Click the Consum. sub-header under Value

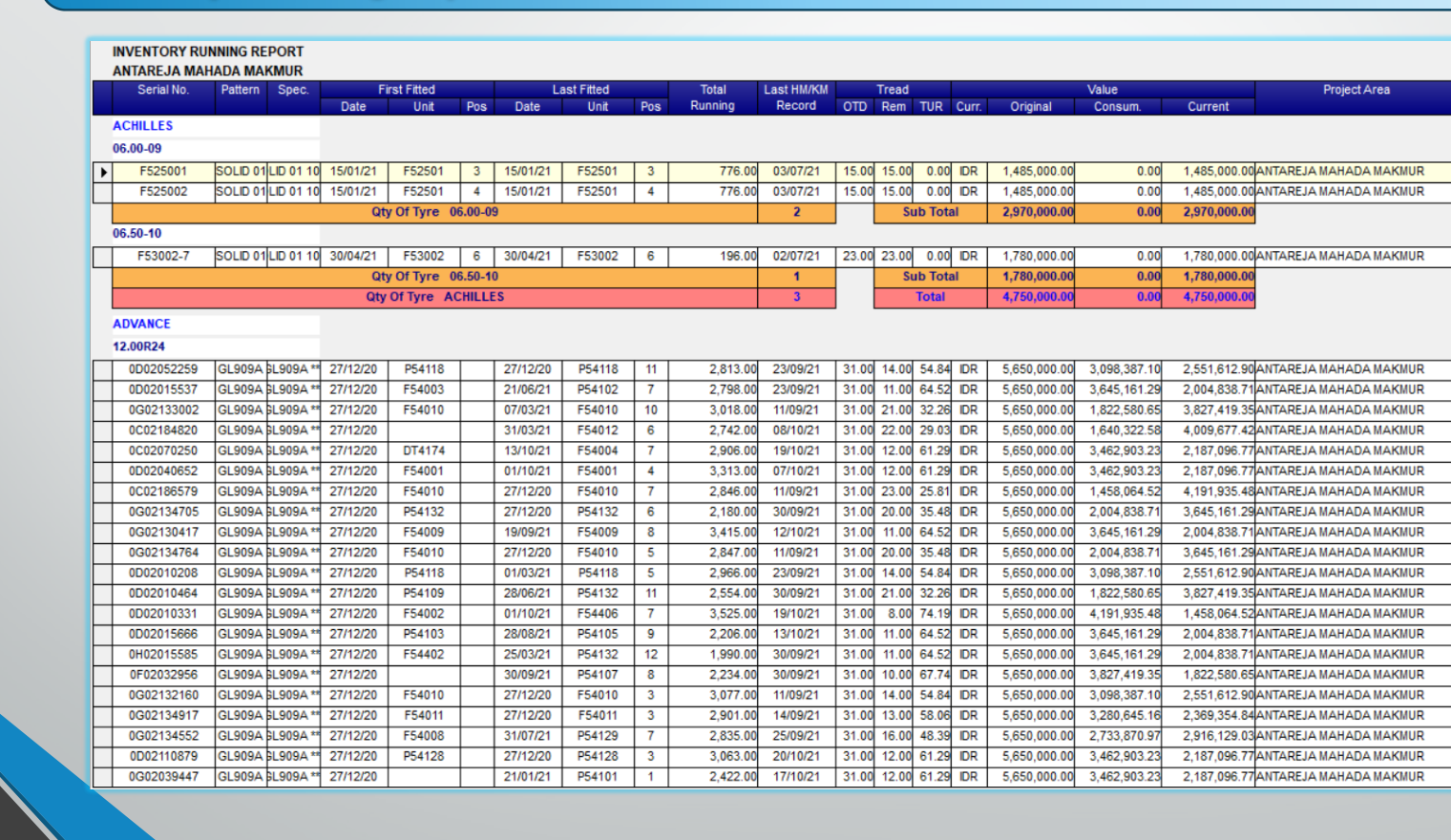point(1118,107)
